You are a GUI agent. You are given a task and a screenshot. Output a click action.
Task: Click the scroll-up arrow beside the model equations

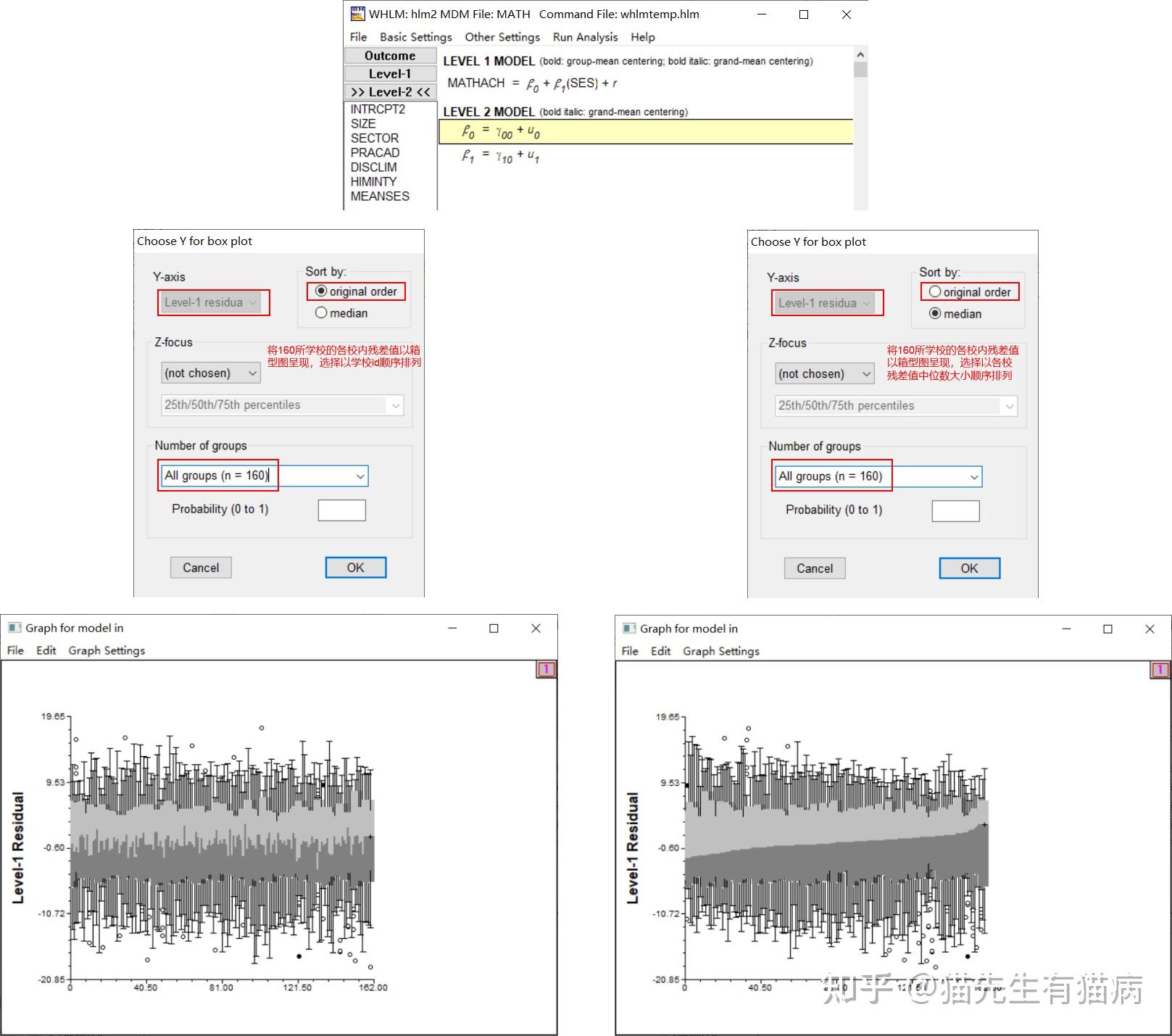(x=860, y=54)
